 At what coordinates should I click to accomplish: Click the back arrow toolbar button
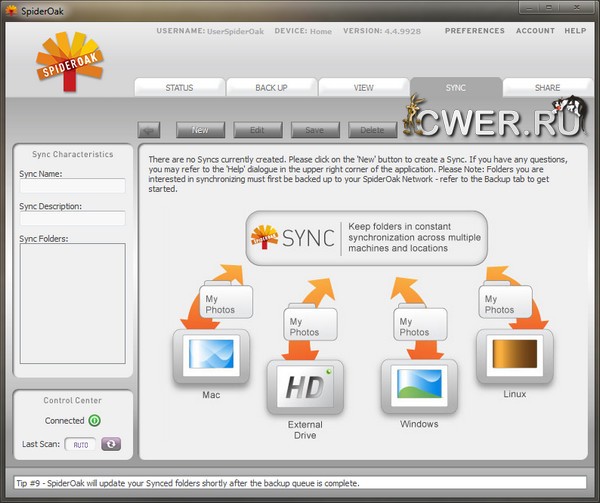[x=150, y=129]
